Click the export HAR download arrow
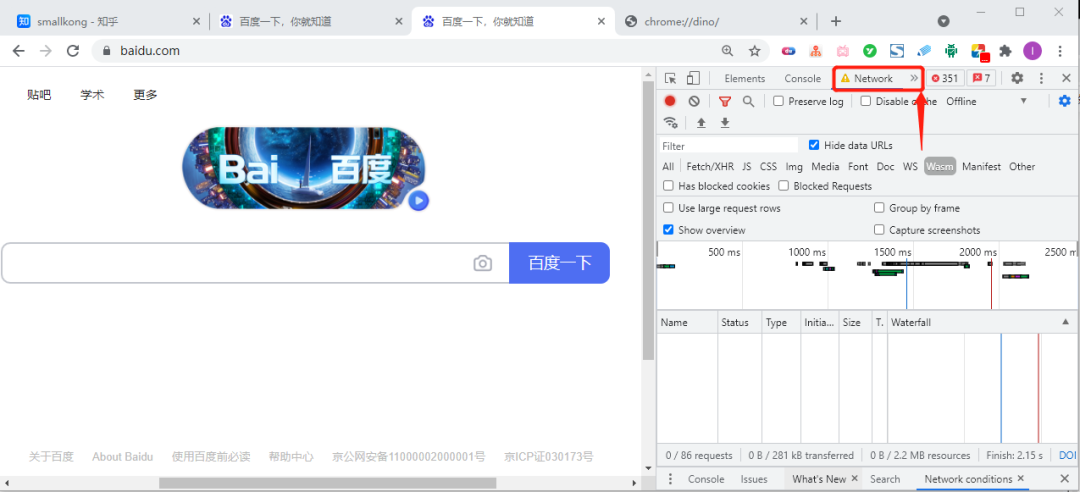Screen dimensions: 1080x492 pyautogui.click(x=725, y=123)
